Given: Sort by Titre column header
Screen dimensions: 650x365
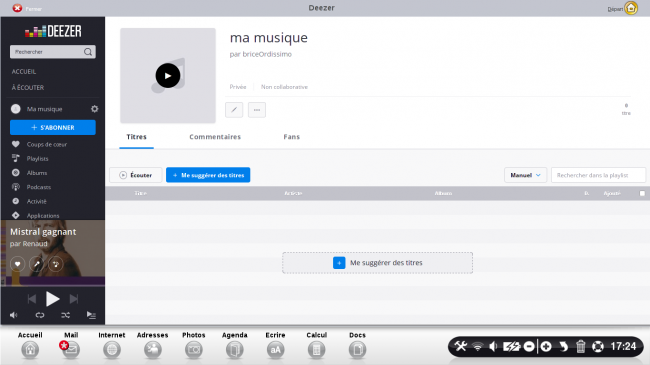Looking at the screenshot, I should point(141,193).
